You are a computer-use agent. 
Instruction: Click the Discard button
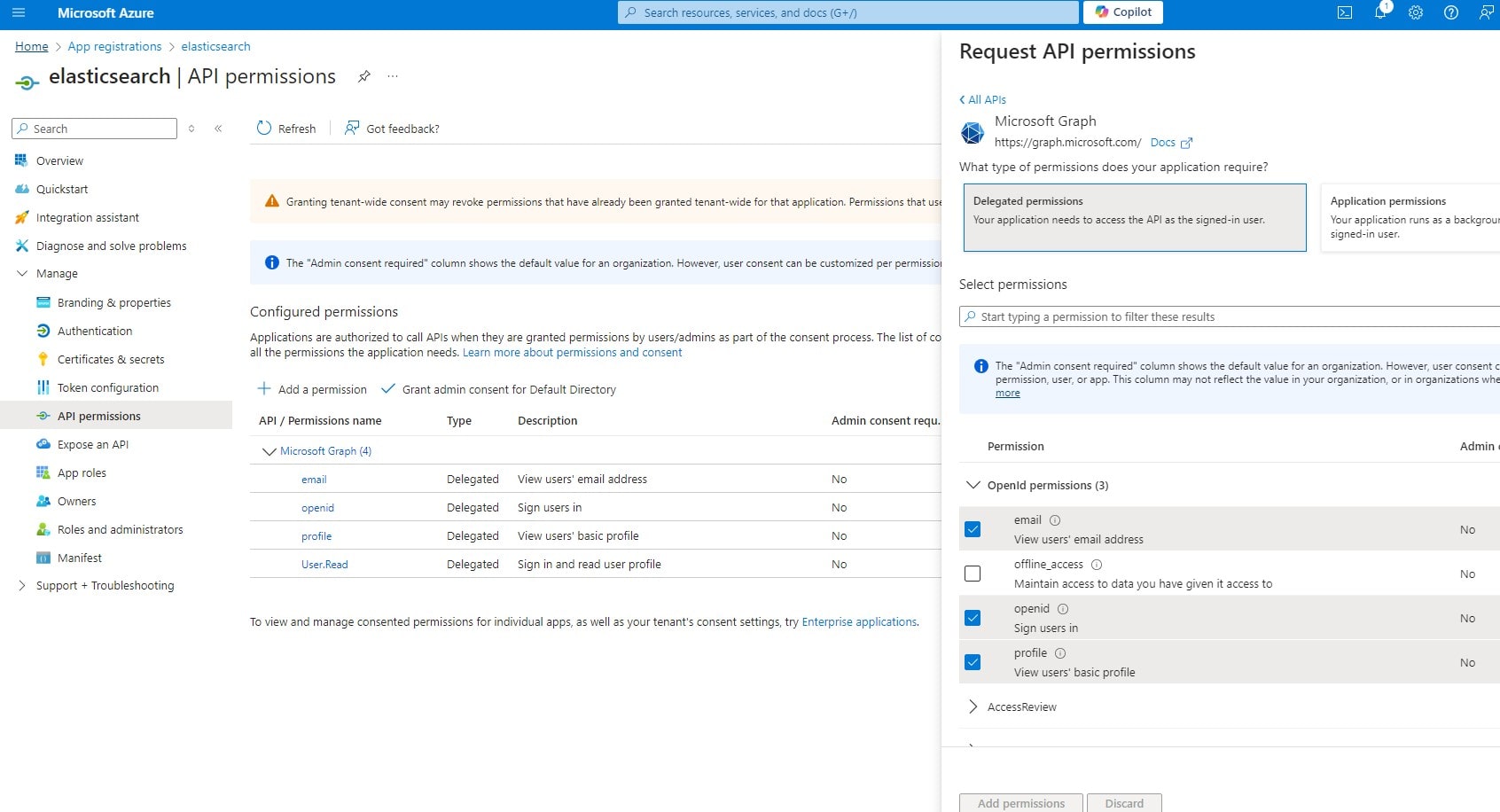tap(1124, 803)
